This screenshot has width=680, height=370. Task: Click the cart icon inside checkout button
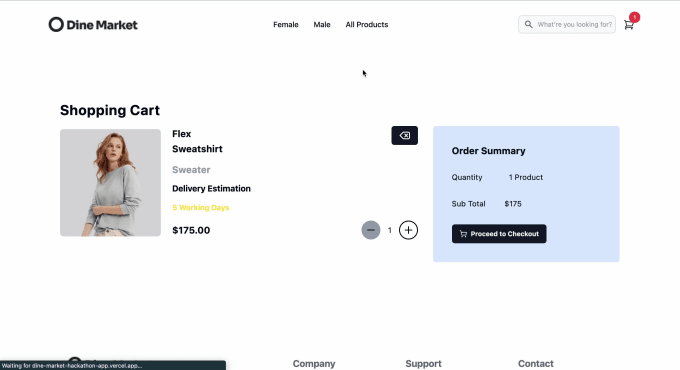click(x=463, y=234)
